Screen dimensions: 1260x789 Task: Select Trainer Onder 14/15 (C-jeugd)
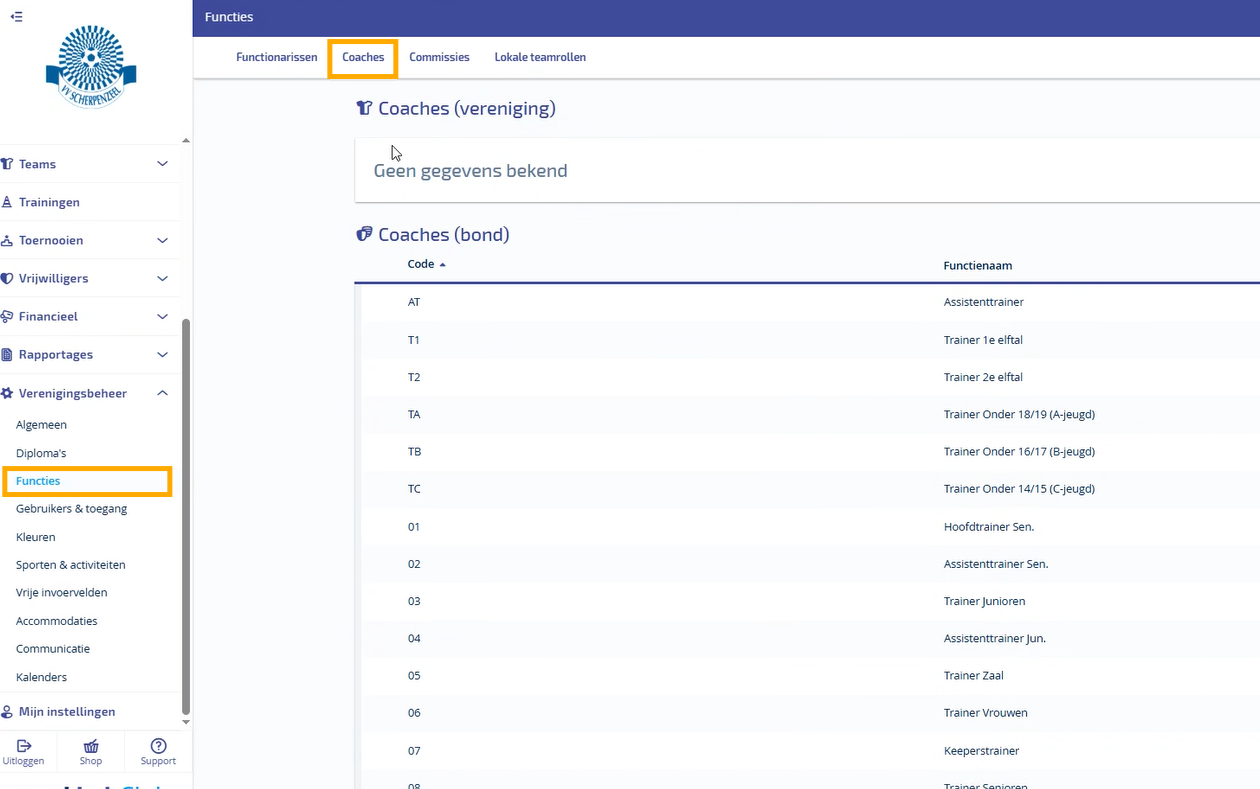(x=807, y=489)
